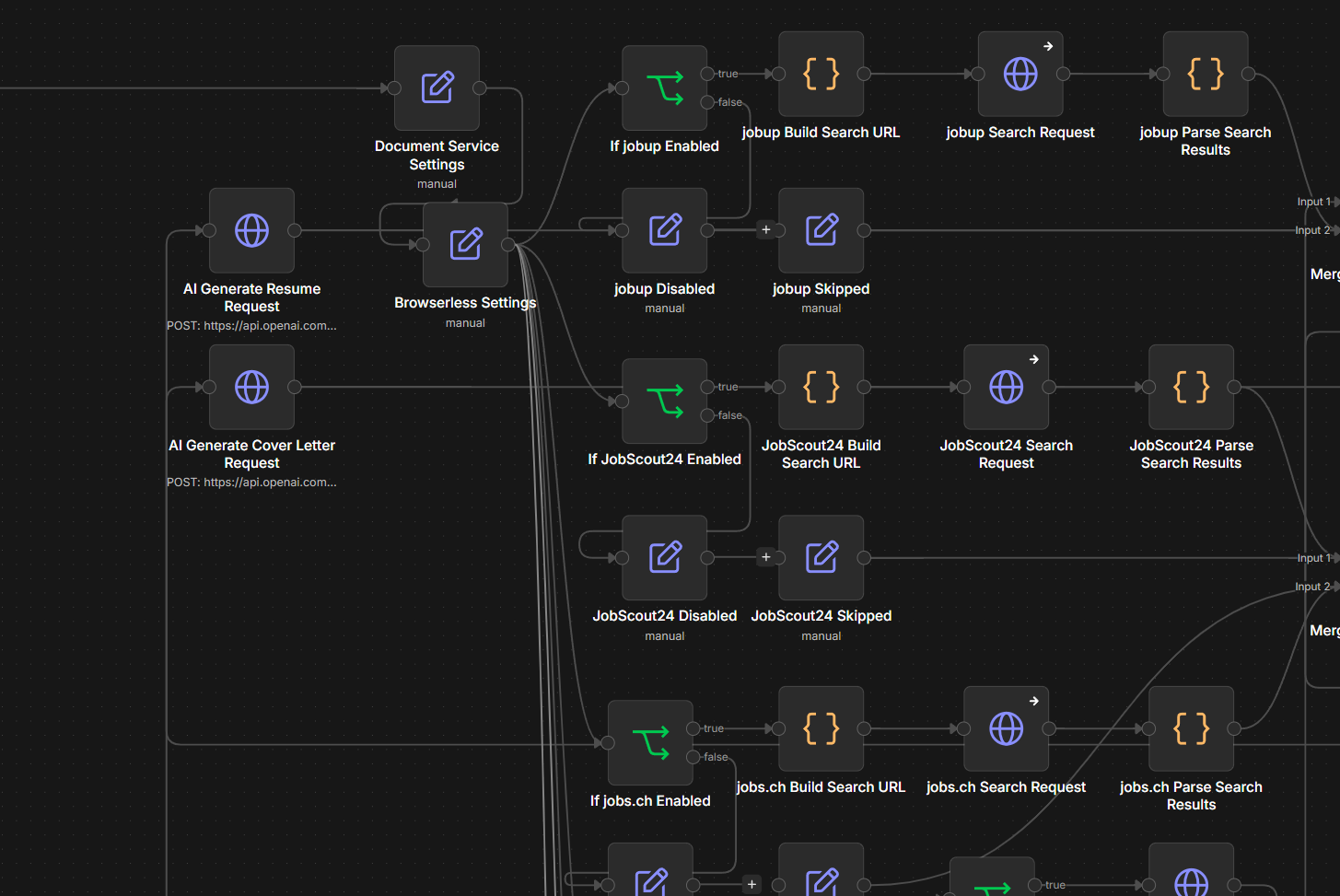Click the true output of If jobup Enabled
1340x896 pixels.
pyautogui.click(x=707, y=74)
